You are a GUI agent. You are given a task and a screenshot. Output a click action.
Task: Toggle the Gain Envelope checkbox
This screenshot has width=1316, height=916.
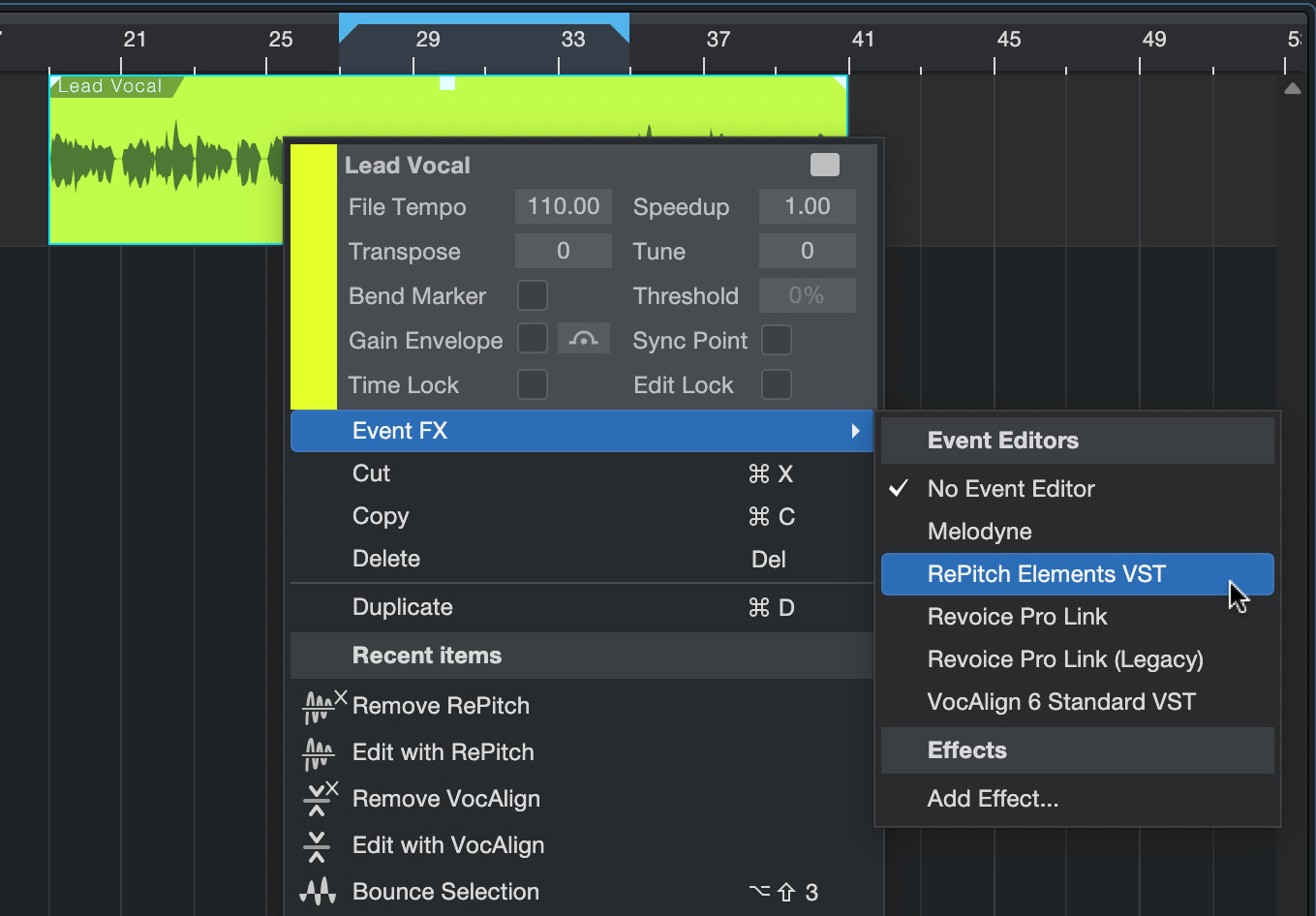pyautogui.click(x=533, y=340)
